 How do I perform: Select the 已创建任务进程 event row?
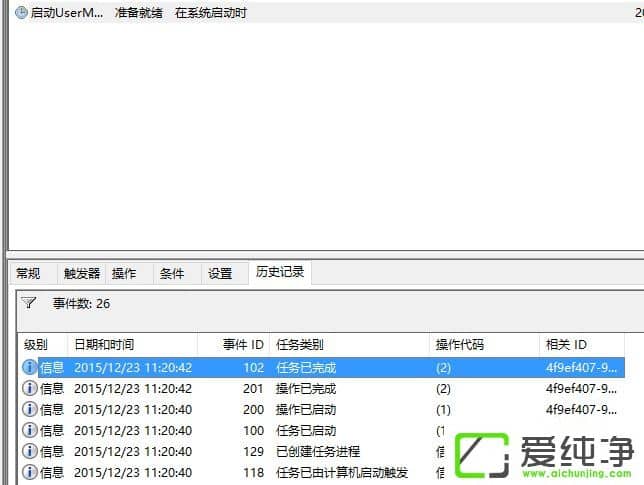click(323, 451)
